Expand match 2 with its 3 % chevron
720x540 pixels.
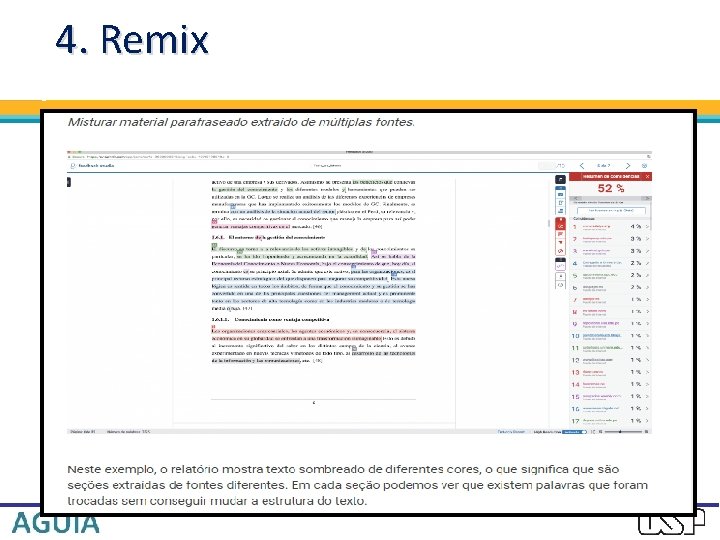(647, 239)
